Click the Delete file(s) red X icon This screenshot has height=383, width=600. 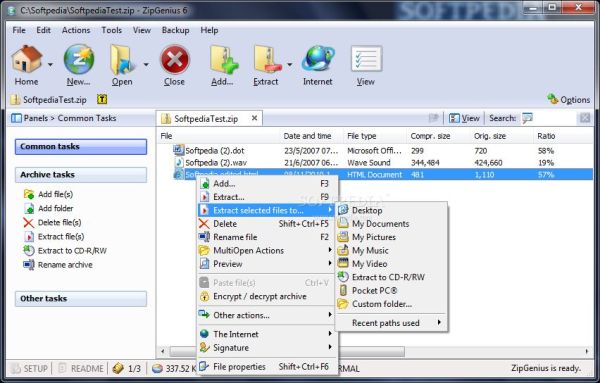(x=29, y=223)
